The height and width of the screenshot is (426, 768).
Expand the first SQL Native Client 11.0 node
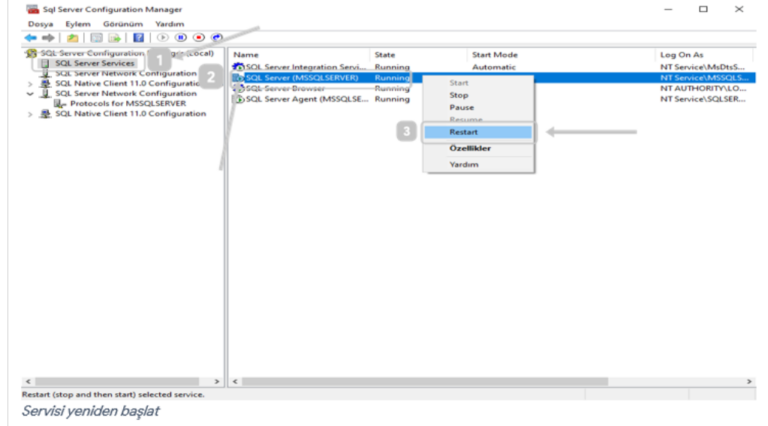pyautogui.click(x=30, y=84)
